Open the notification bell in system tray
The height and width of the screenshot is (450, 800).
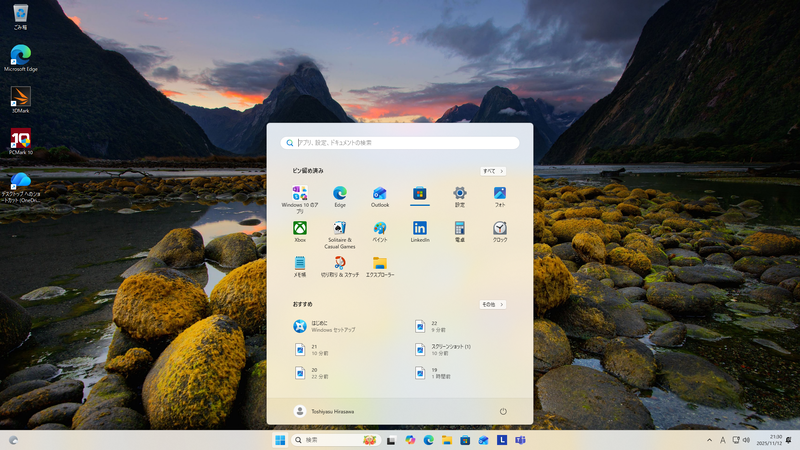point(789,440)
